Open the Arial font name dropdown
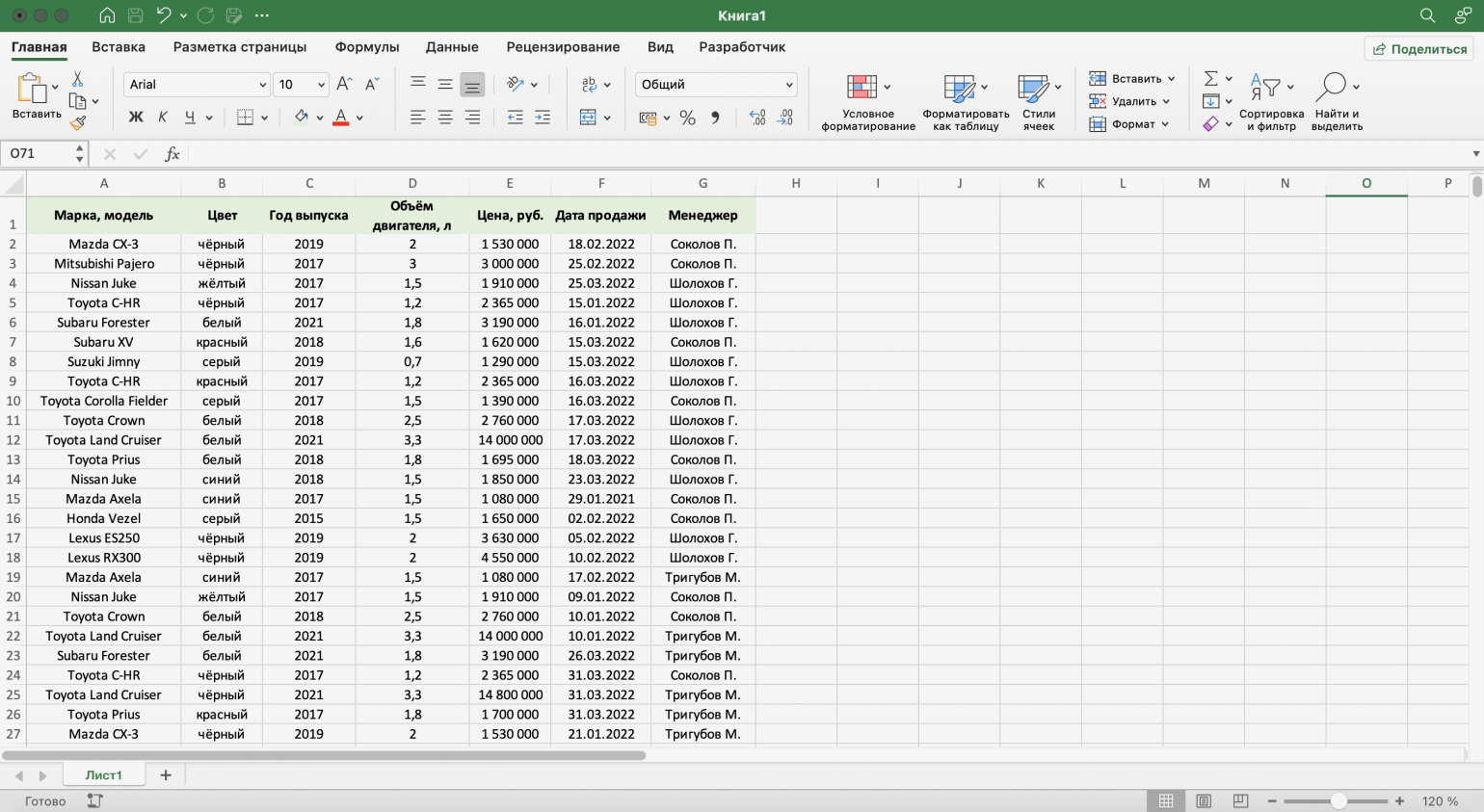 (262, 85)
